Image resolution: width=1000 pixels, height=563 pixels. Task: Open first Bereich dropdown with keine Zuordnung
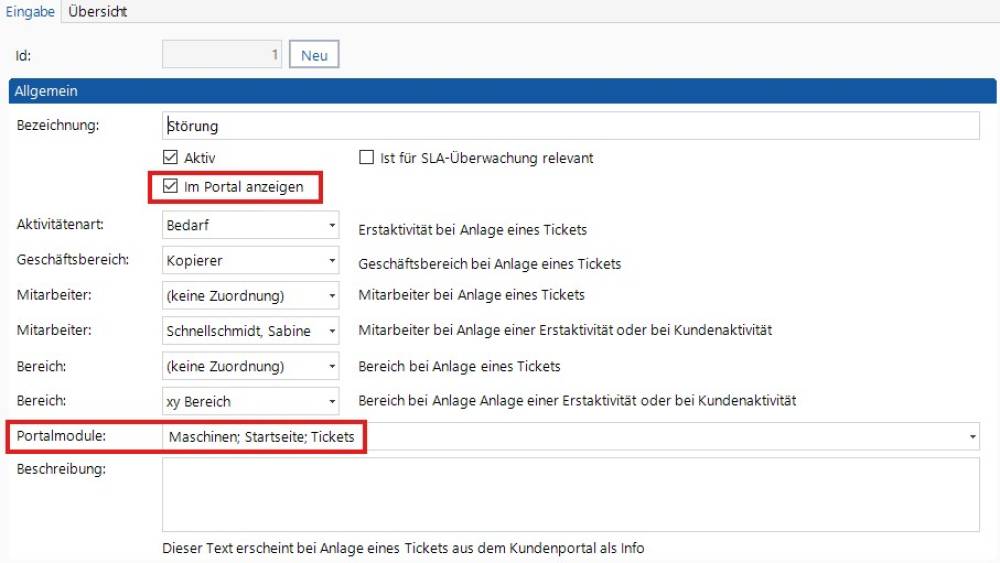(x=250, y=366)
